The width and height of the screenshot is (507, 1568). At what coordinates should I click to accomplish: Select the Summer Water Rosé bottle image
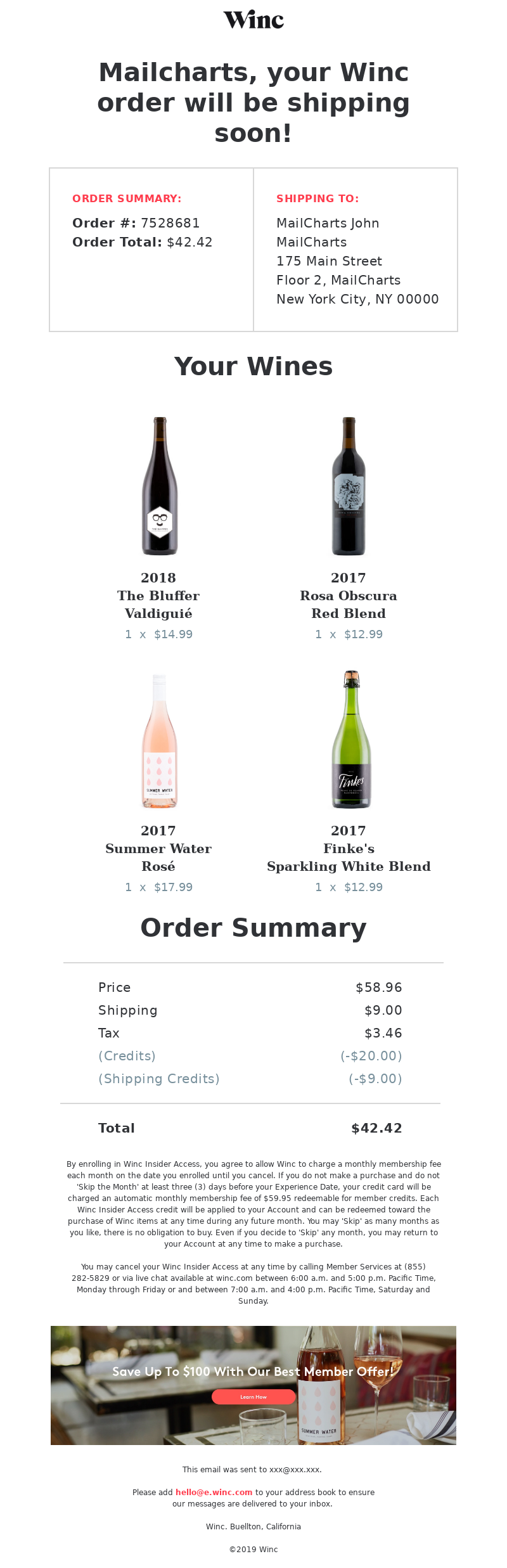(x=159, y=740)
